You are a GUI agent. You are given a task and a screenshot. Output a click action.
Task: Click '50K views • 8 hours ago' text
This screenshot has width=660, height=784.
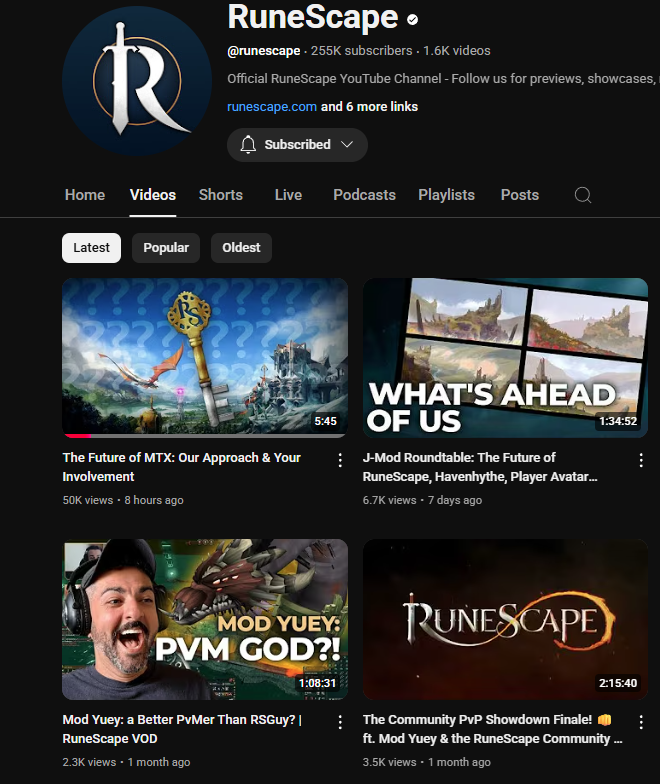tap(123, 500)
